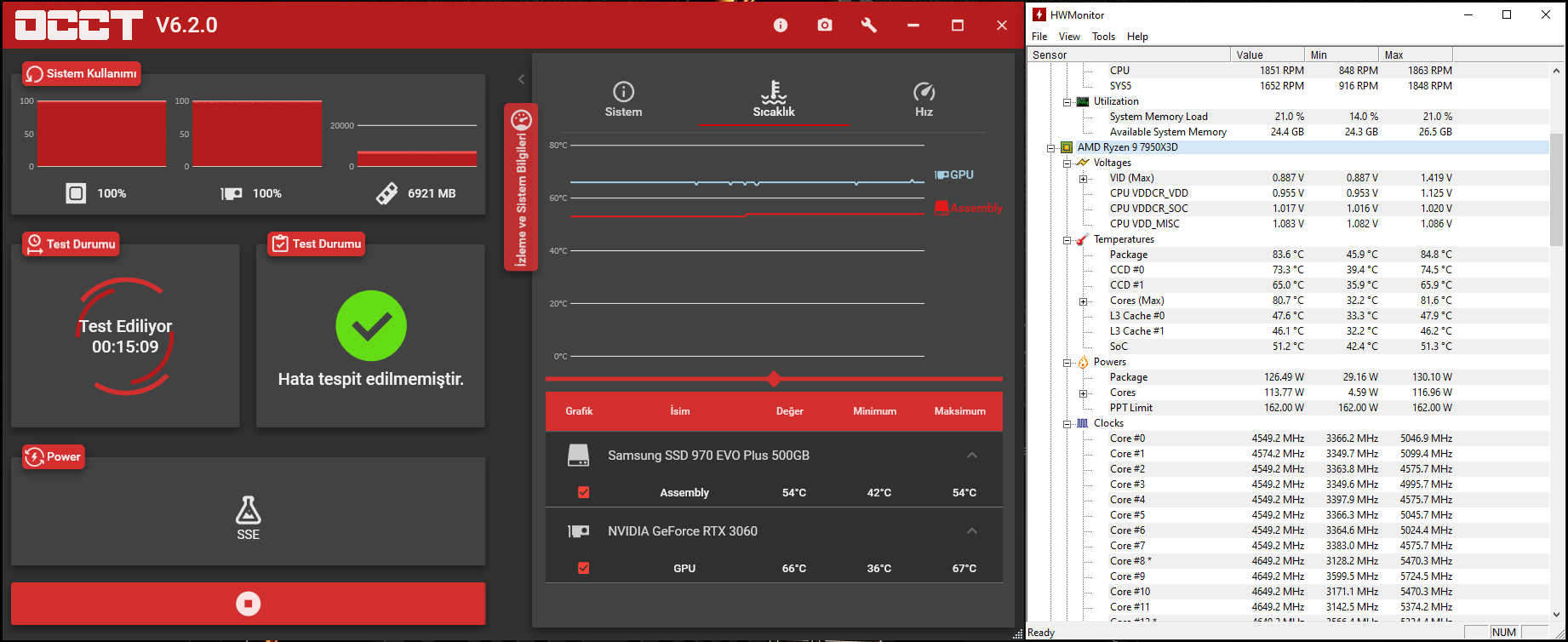
Task: Expand the VID (Max) tree node
Action: point(1083,179)
